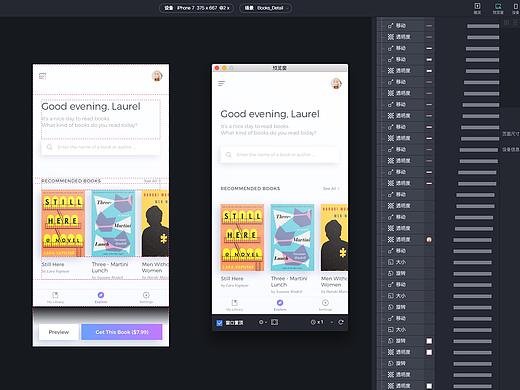This screenshot has height=390, width=520.
Task: Close the preview window with the red button
Action: click(217, 68)
